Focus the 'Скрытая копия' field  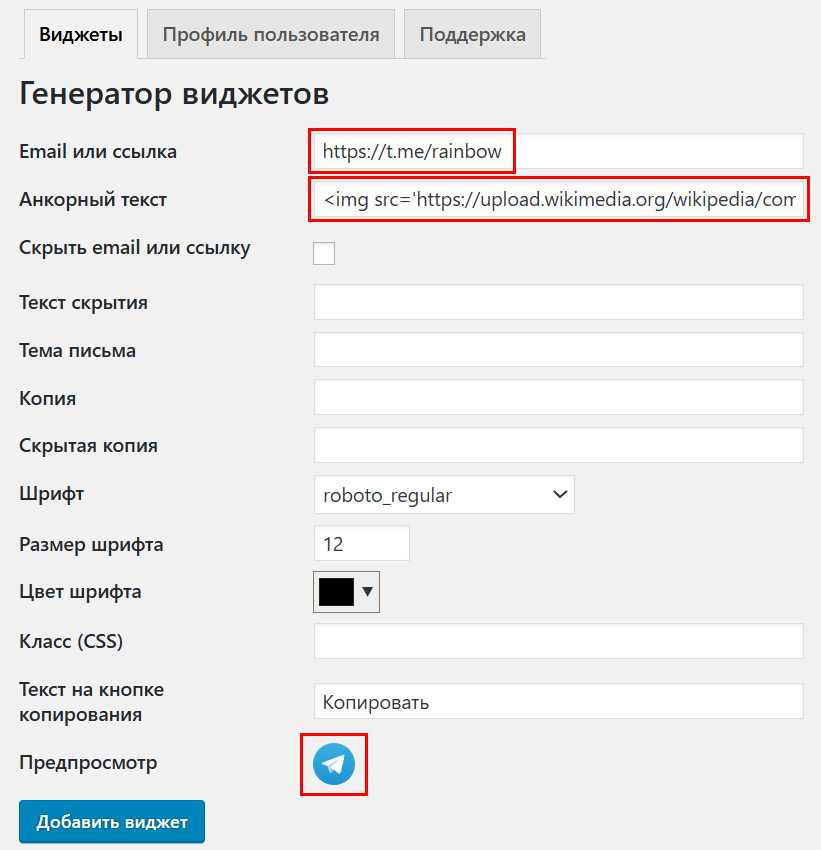point(558,446)
